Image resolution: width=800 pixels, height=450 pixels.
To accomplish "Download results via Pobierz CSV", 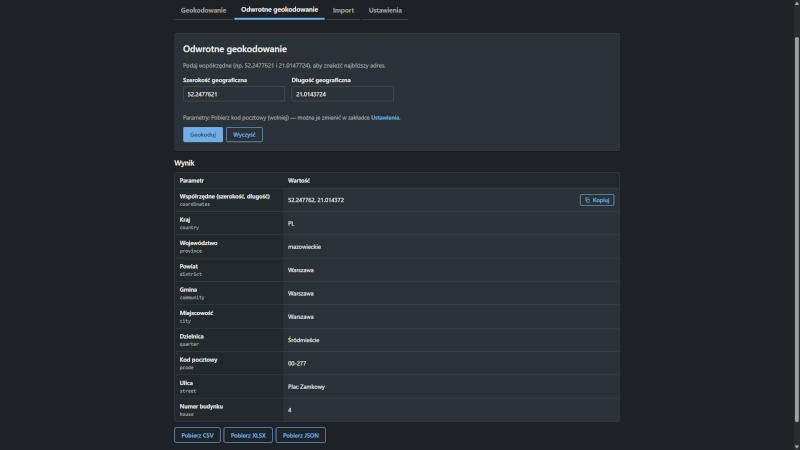I will pyautogui.click(x=197, y=435).
